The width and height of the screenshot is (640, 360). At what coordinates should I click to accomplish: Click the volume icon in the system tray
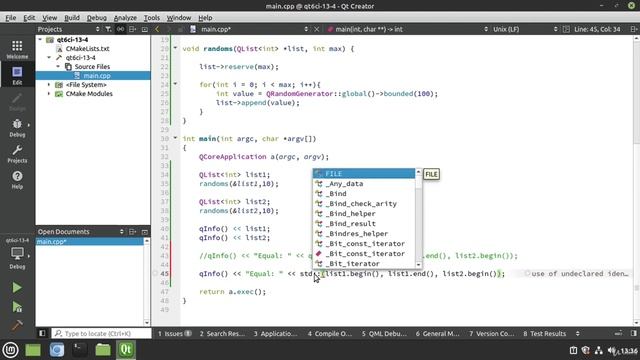[612, 351]
